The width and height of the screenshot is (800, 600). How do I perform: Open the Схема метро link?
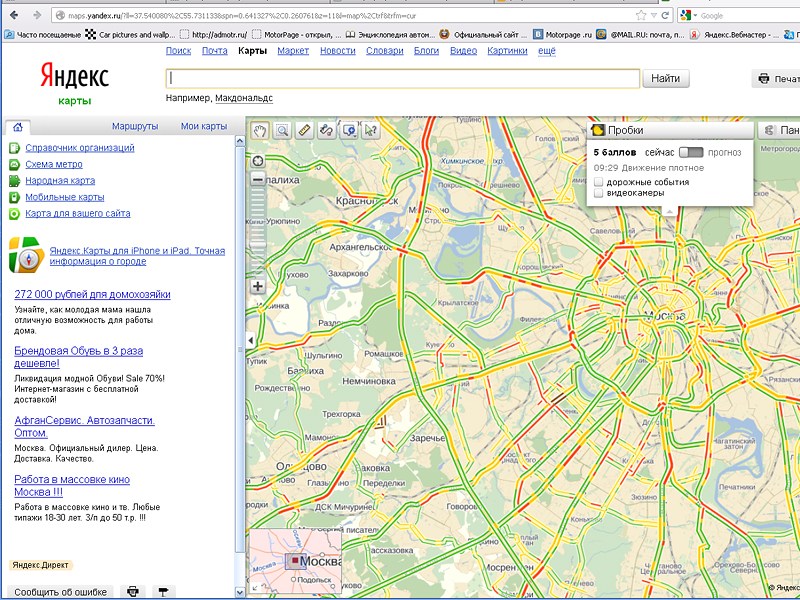tap(54, 164)
